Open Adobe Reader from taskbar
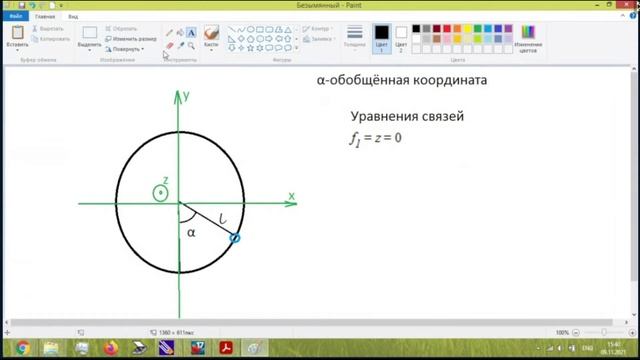 226,348
